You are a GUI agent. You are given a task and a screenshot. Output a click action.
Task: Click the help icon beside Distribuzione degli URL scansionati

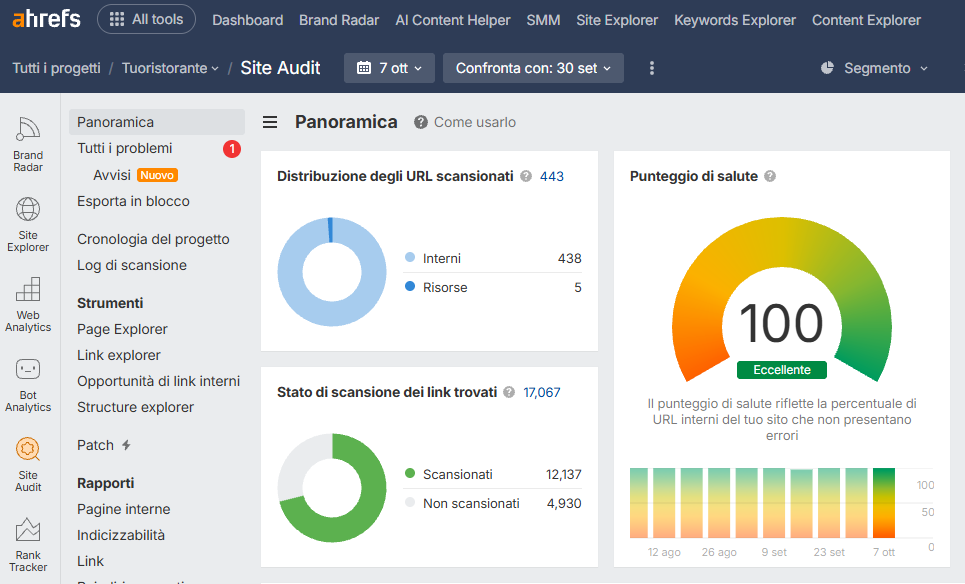tap(526, 176)
